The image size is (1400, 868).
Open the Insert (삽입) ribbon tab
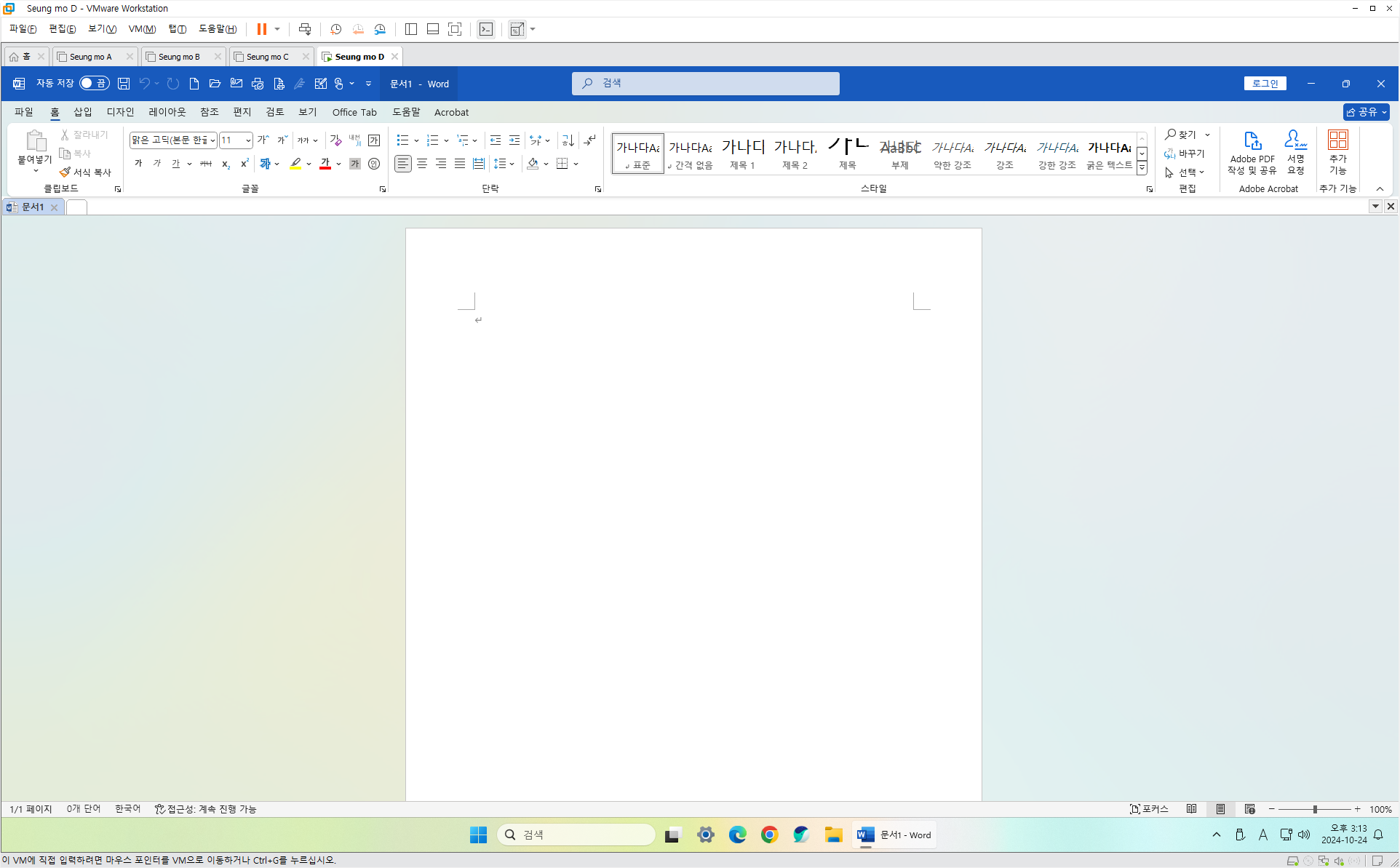point(83,112)
